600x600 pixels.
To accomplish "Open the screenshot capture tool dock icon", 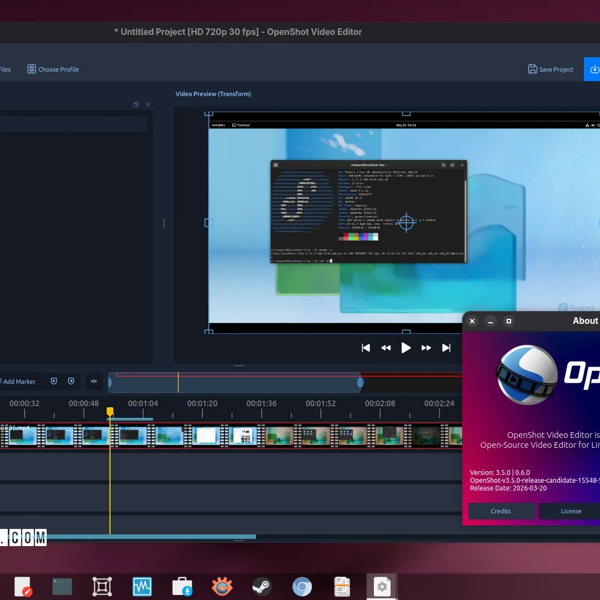I will coord(102,587).
